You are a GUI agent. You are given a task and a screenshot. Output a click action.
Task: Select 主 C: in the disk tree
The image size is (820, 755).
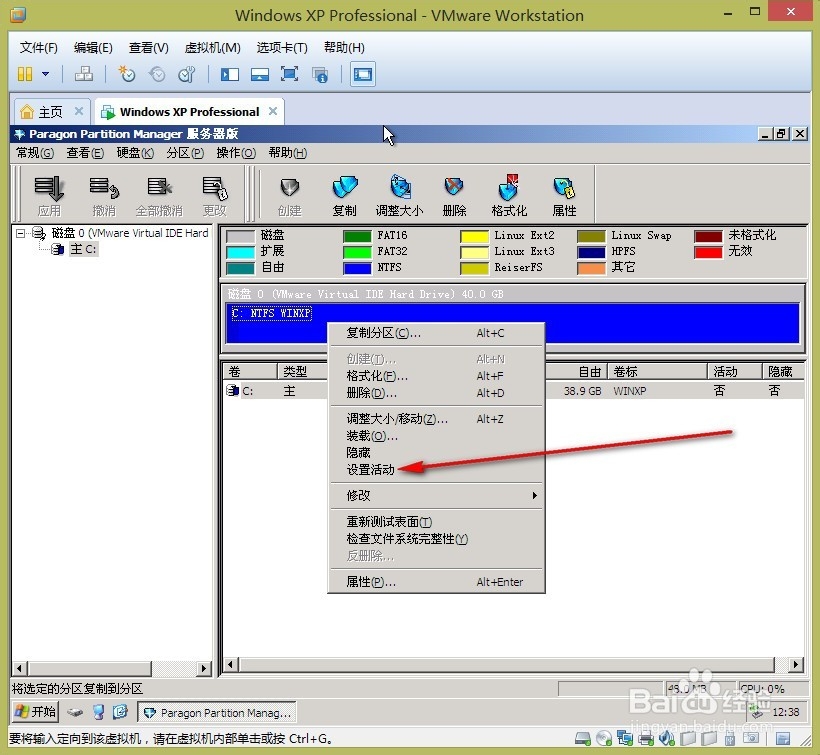(83, 249)
